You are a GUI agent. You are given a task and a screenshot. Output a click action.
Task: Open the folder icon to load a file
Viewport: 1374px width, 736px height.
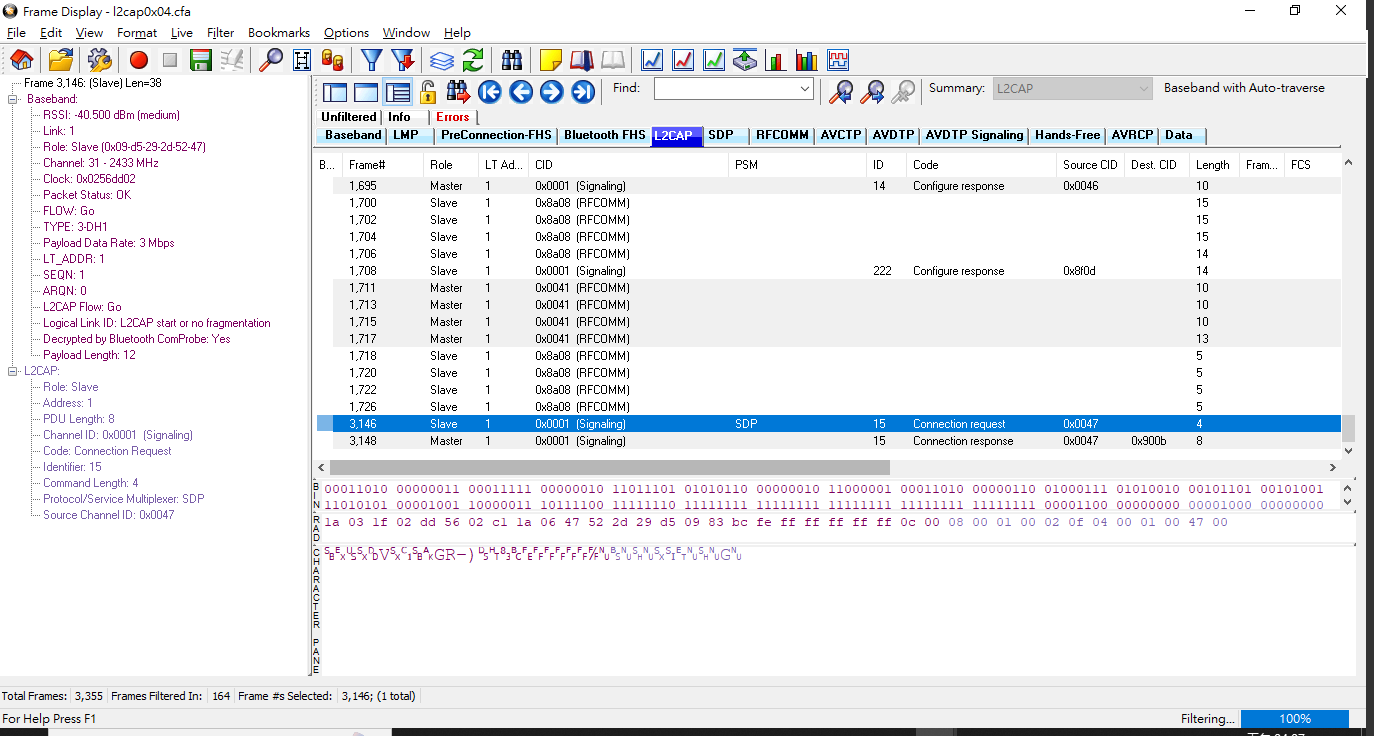(x=61, y=60)
